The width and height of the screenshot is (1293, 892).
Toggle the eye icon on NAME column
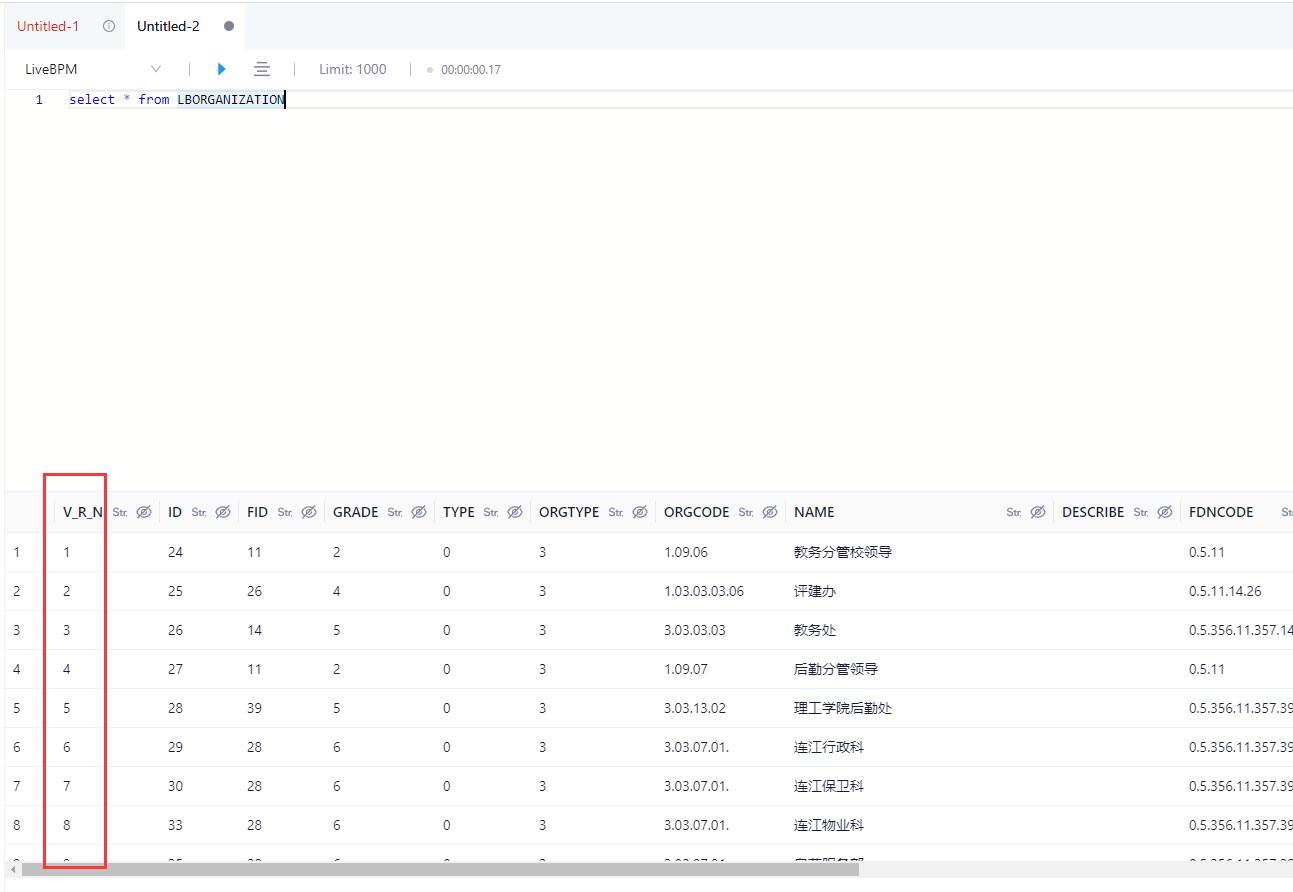1038,511
